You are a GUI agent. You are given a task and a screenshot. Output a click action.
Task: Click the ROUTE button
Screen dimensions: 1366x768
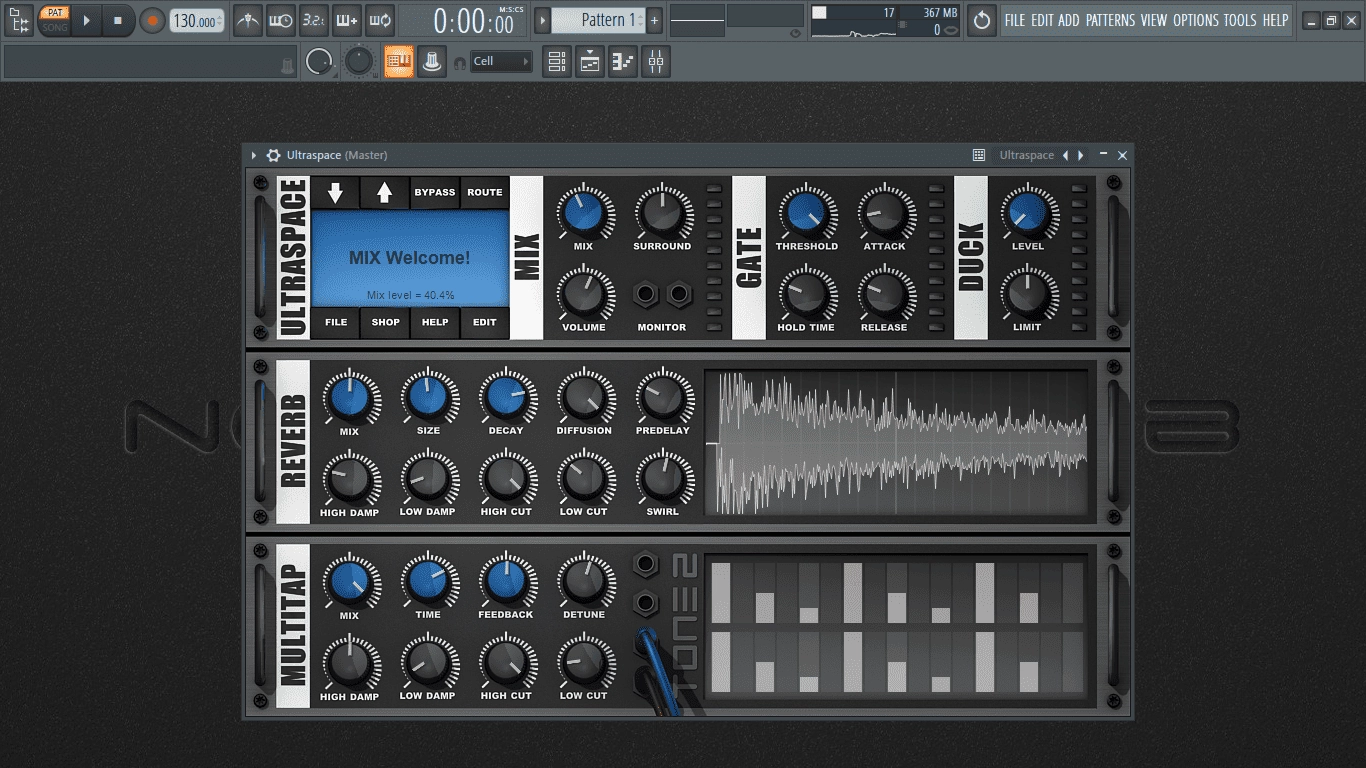coord(485,193)
